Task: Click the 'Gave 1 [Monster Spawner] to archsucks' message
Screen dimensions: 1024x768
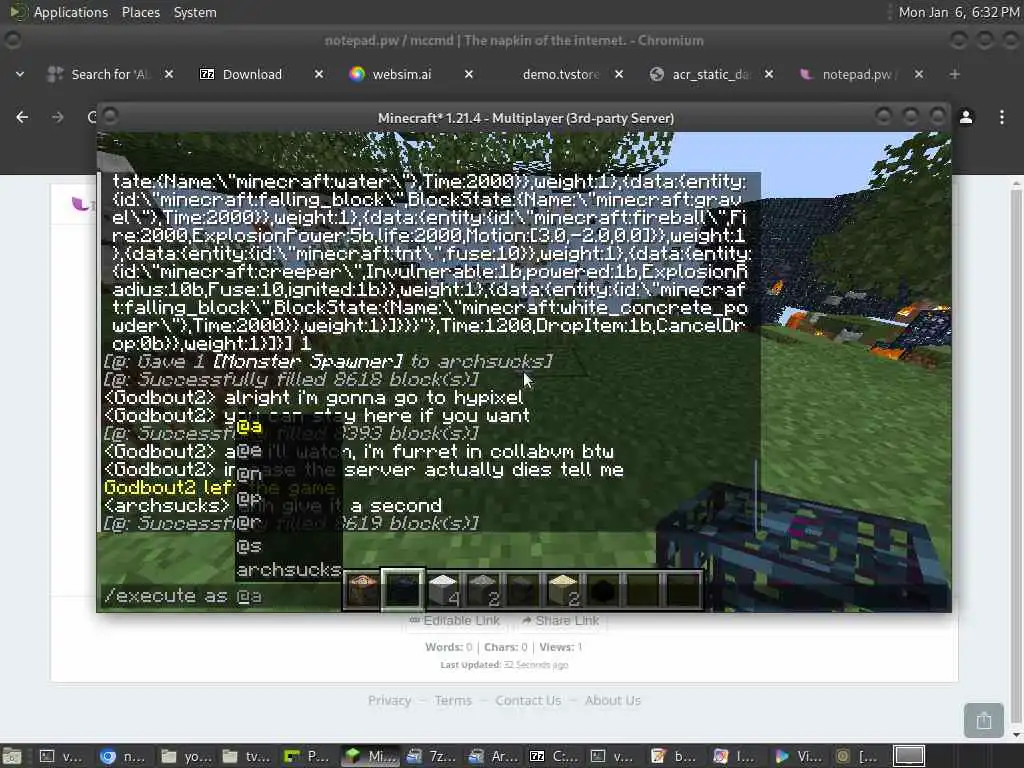Action: 328,361
